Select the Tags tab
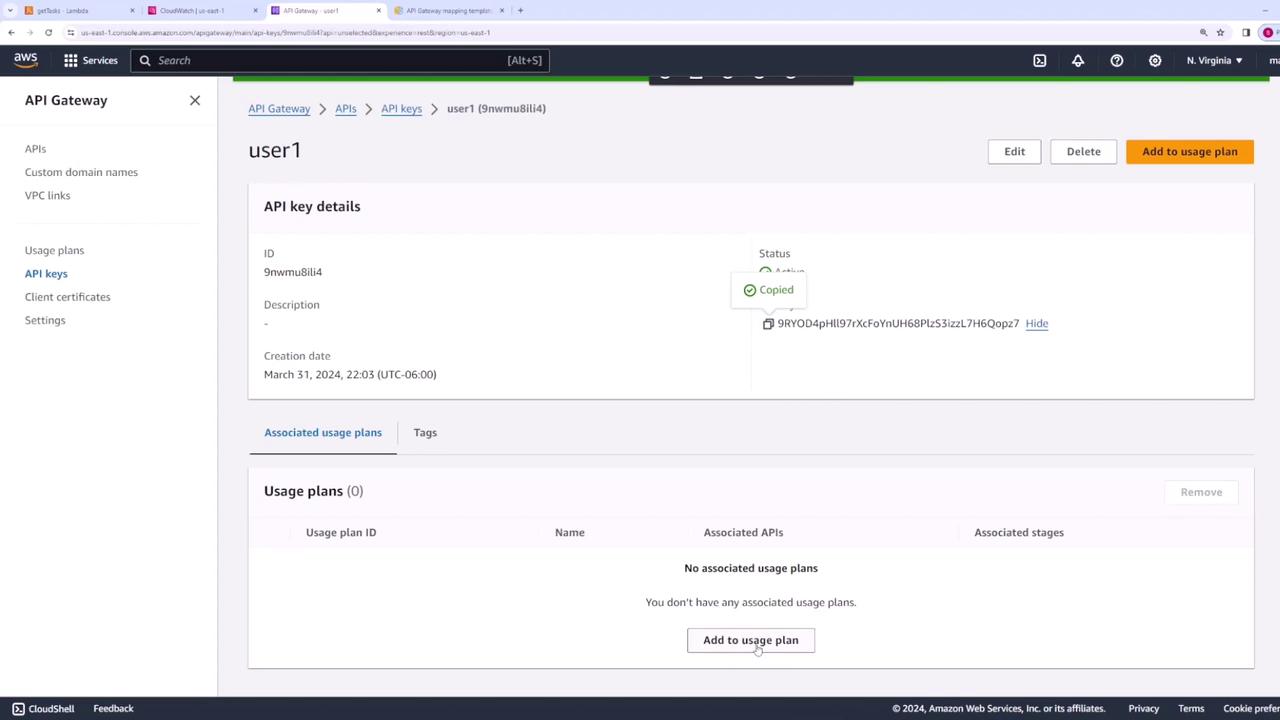The image size is (1280, 720). [425, 433]
